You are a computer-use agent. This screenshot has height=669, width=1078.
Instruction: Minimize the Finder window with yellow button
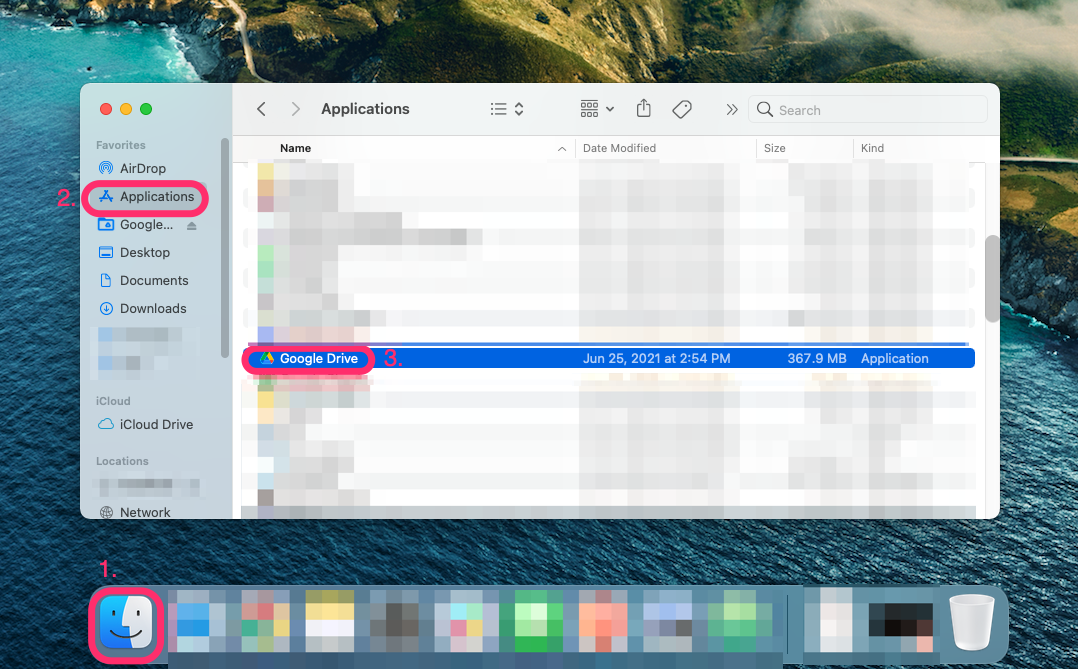(x=126, y=109)
